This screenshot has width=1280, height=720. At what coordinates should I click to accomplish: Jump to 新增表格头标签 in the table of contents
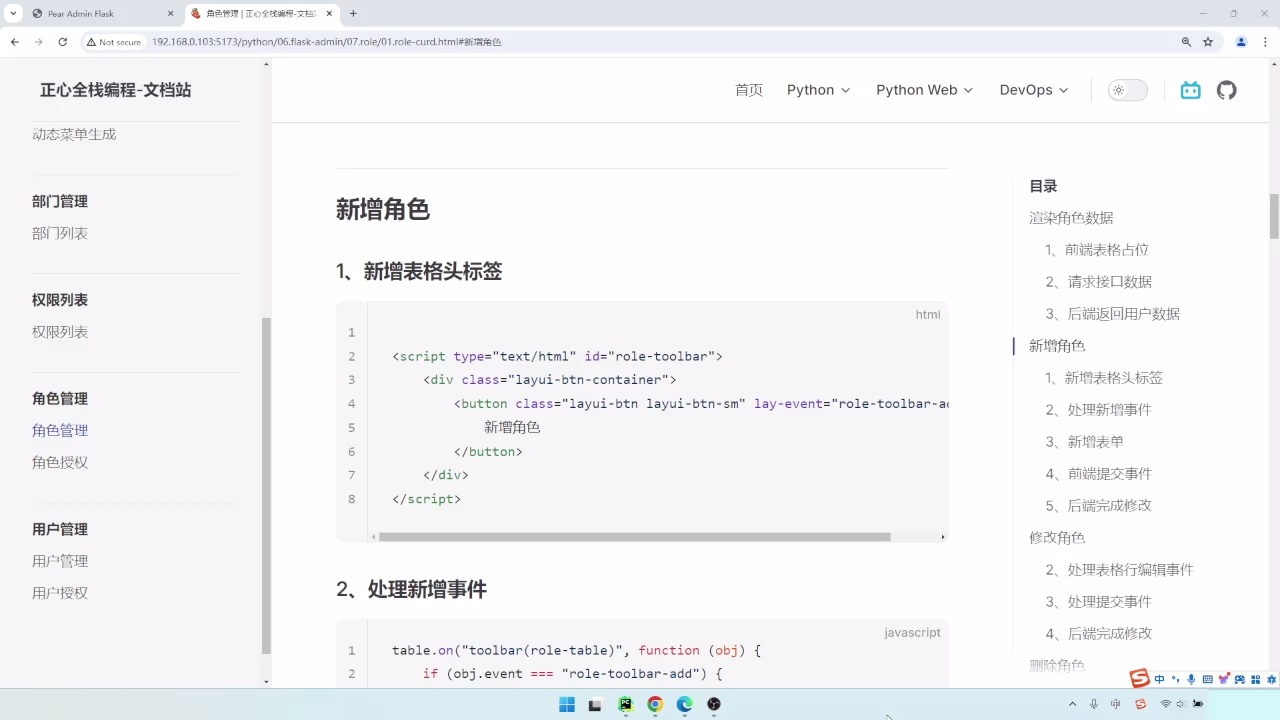(x=1114, y=377)
